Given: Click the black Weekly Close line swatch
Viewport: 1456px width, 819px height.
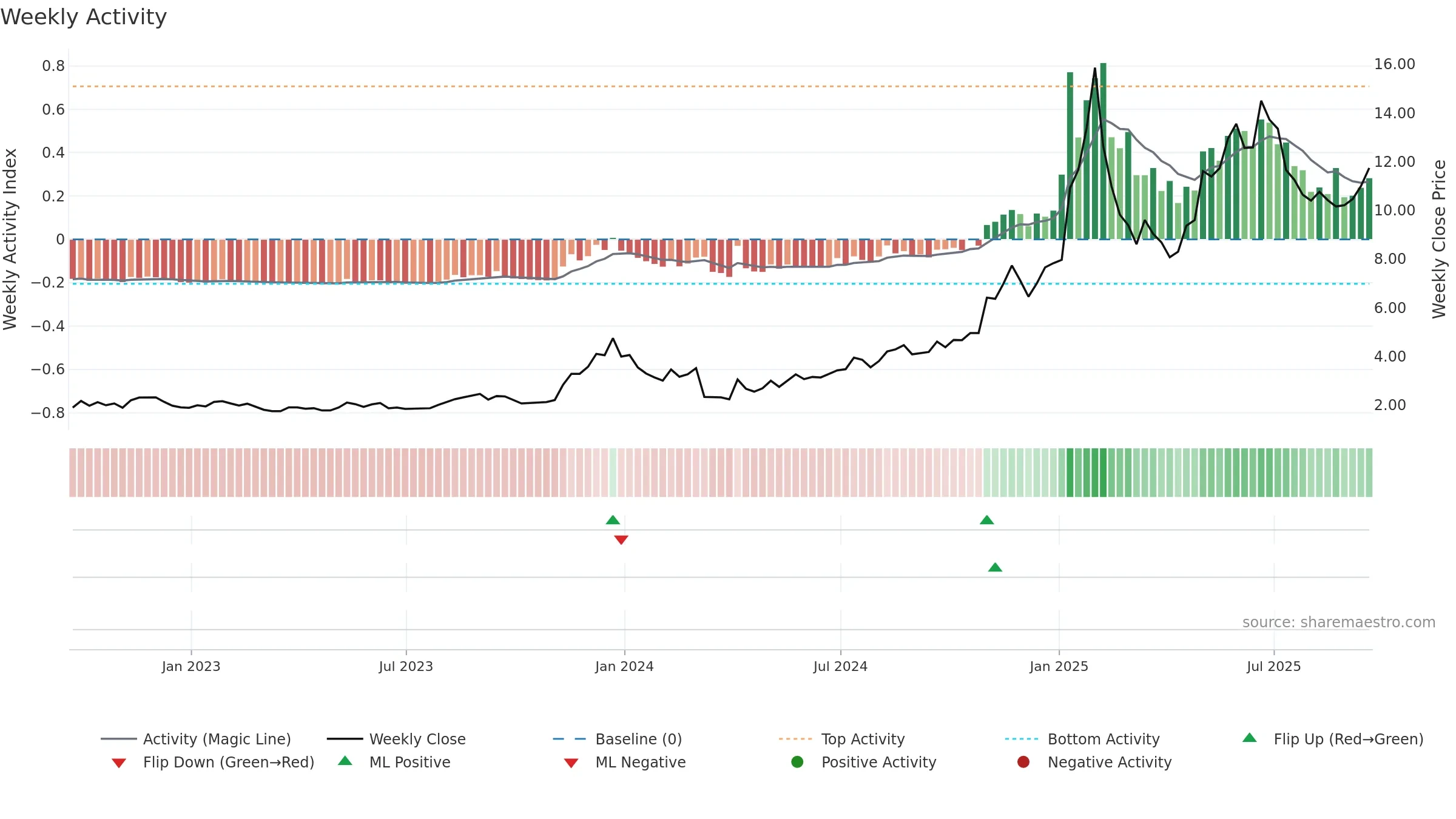Looking at the screenshot, I should coord(345,739).
